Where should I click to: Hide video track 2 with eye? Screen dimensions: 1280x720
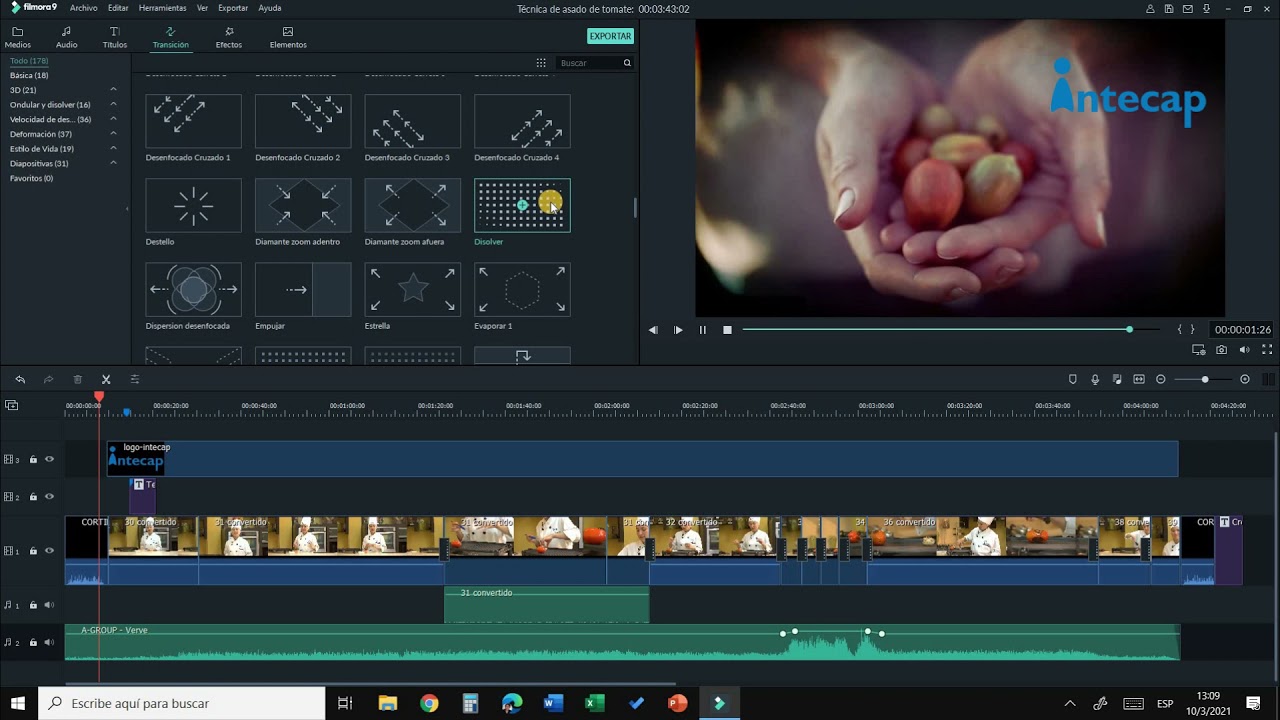click(49, 497)
